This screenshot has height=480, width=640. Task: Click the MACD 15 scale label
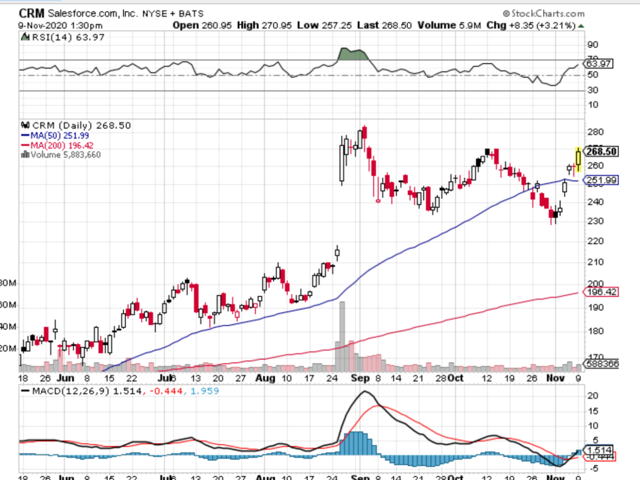593,411
